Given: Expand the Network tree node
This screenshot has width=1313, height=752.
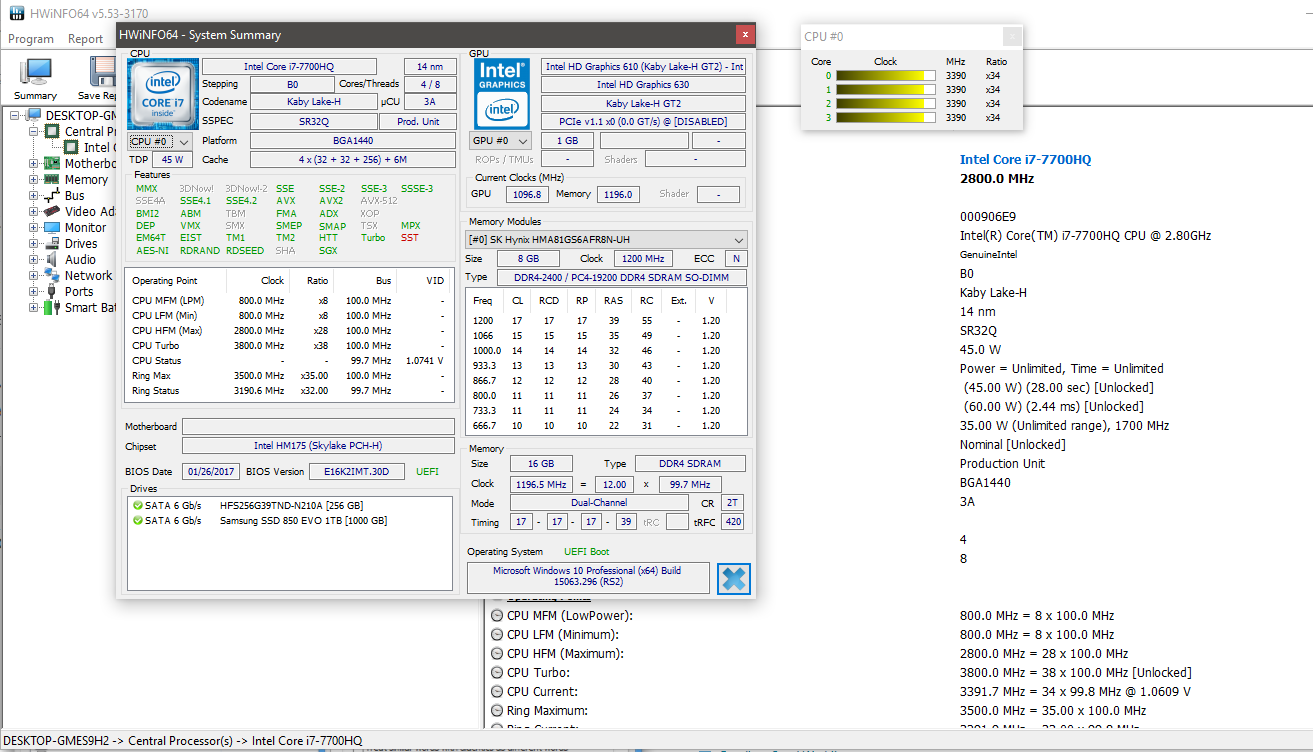Looking at the screenshot, I should (34, 275).
